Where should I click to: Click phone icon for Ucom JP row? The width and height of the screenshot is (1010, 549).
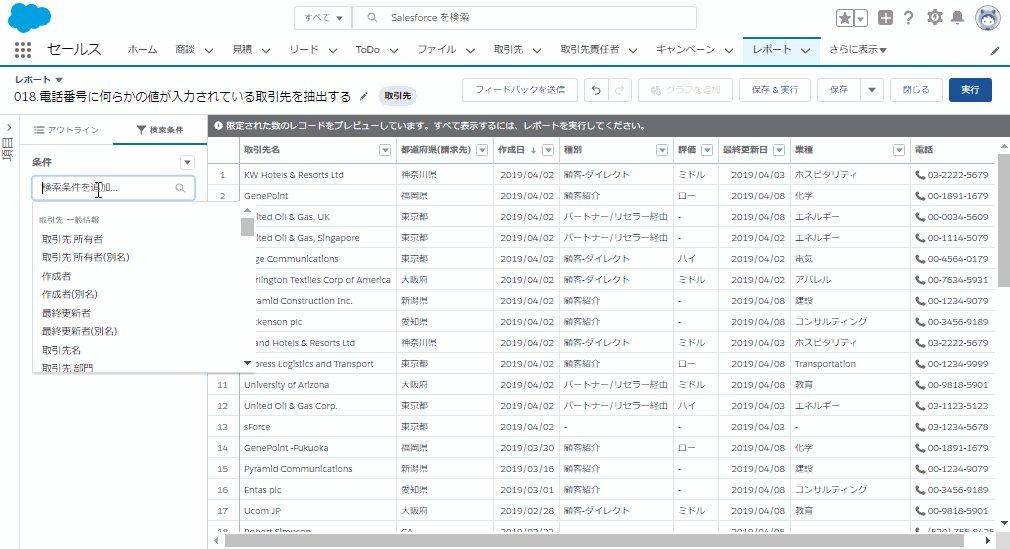(920, 511)
